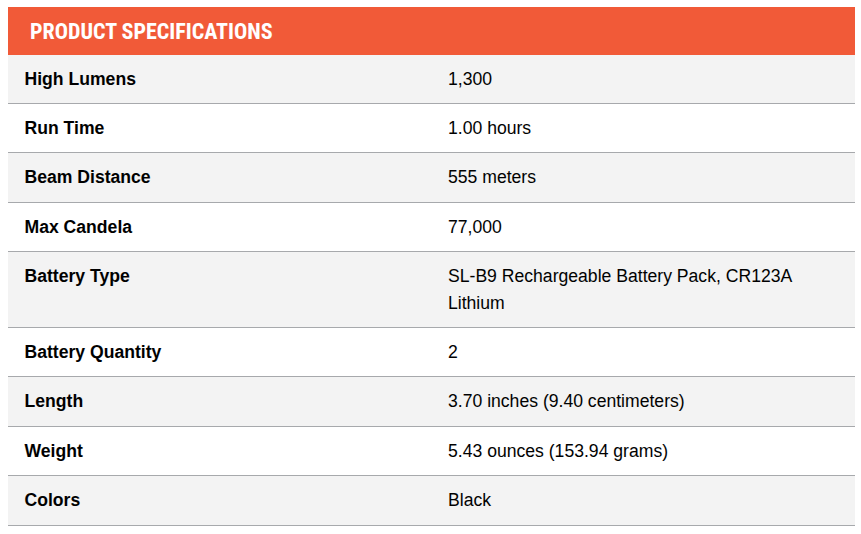
Task: Click the battery quantity value 2
Action: (452, 352)
